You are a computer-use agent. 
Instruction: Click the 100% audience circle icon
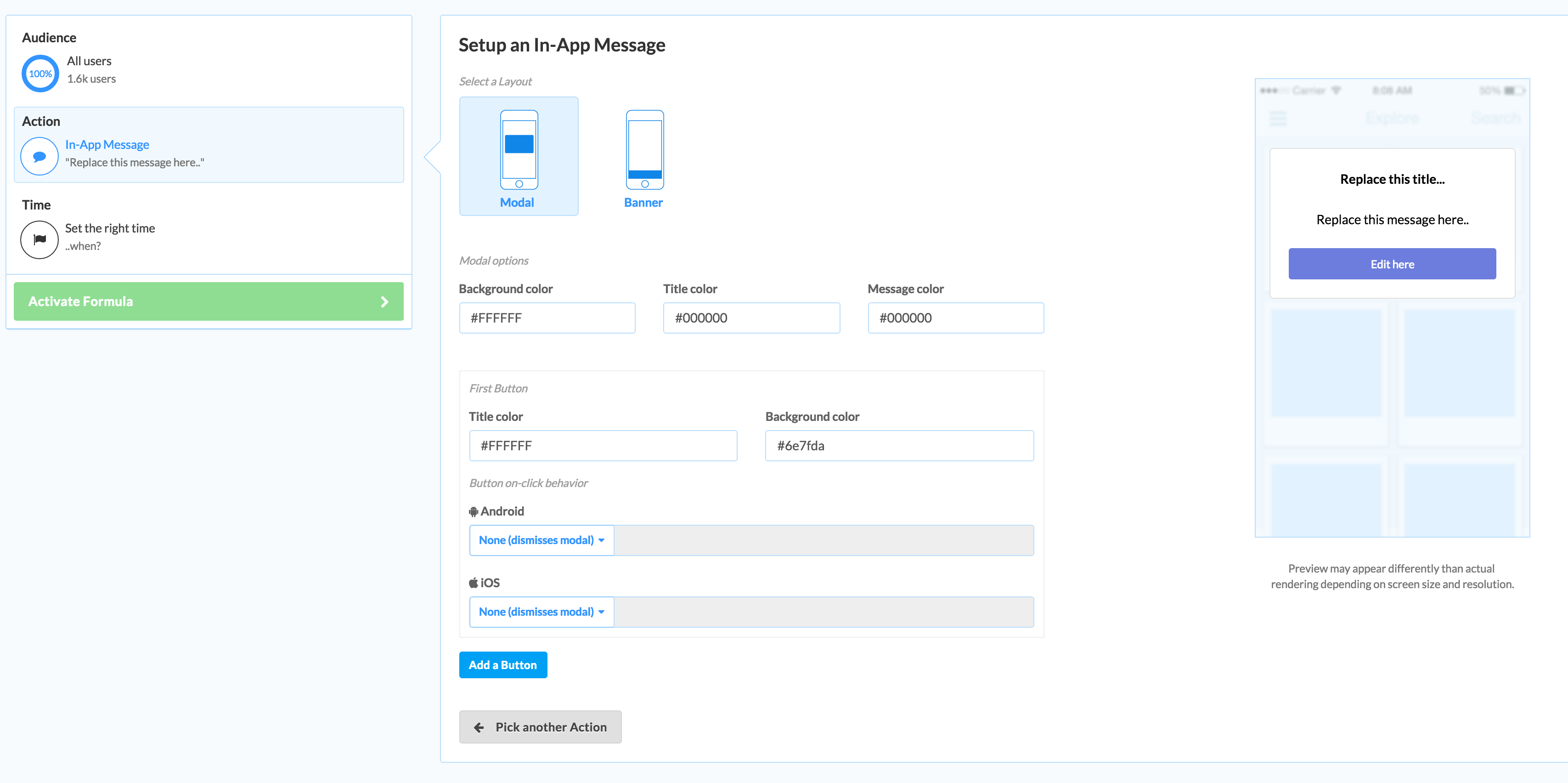click(40, 74)
